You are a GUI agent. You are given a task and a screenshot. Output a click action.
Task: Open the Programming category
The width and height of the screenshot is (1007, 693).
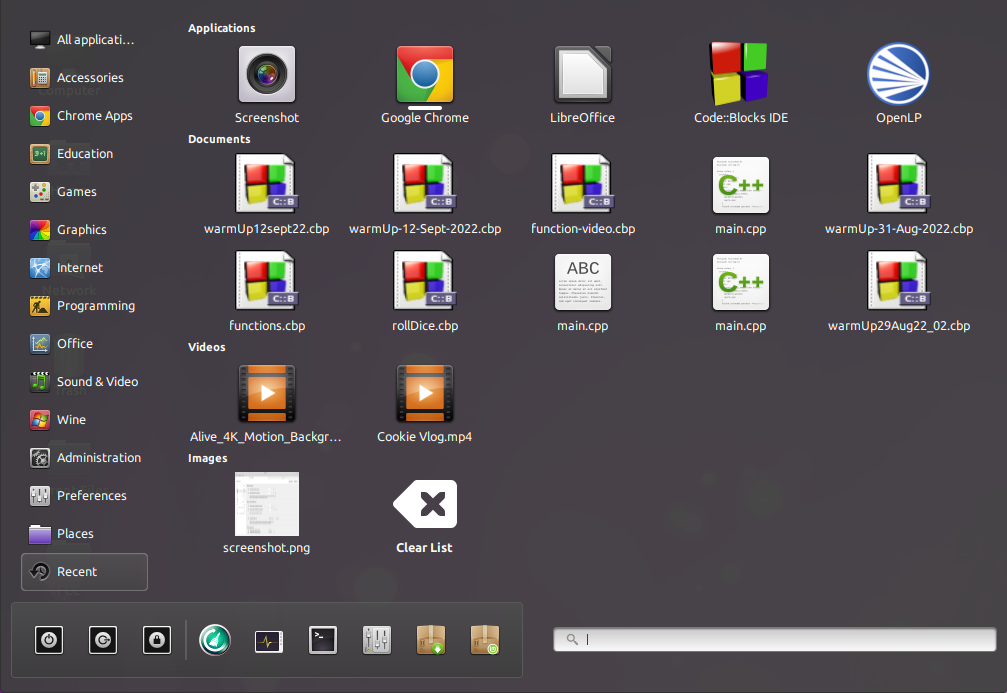tap(84, 306)
